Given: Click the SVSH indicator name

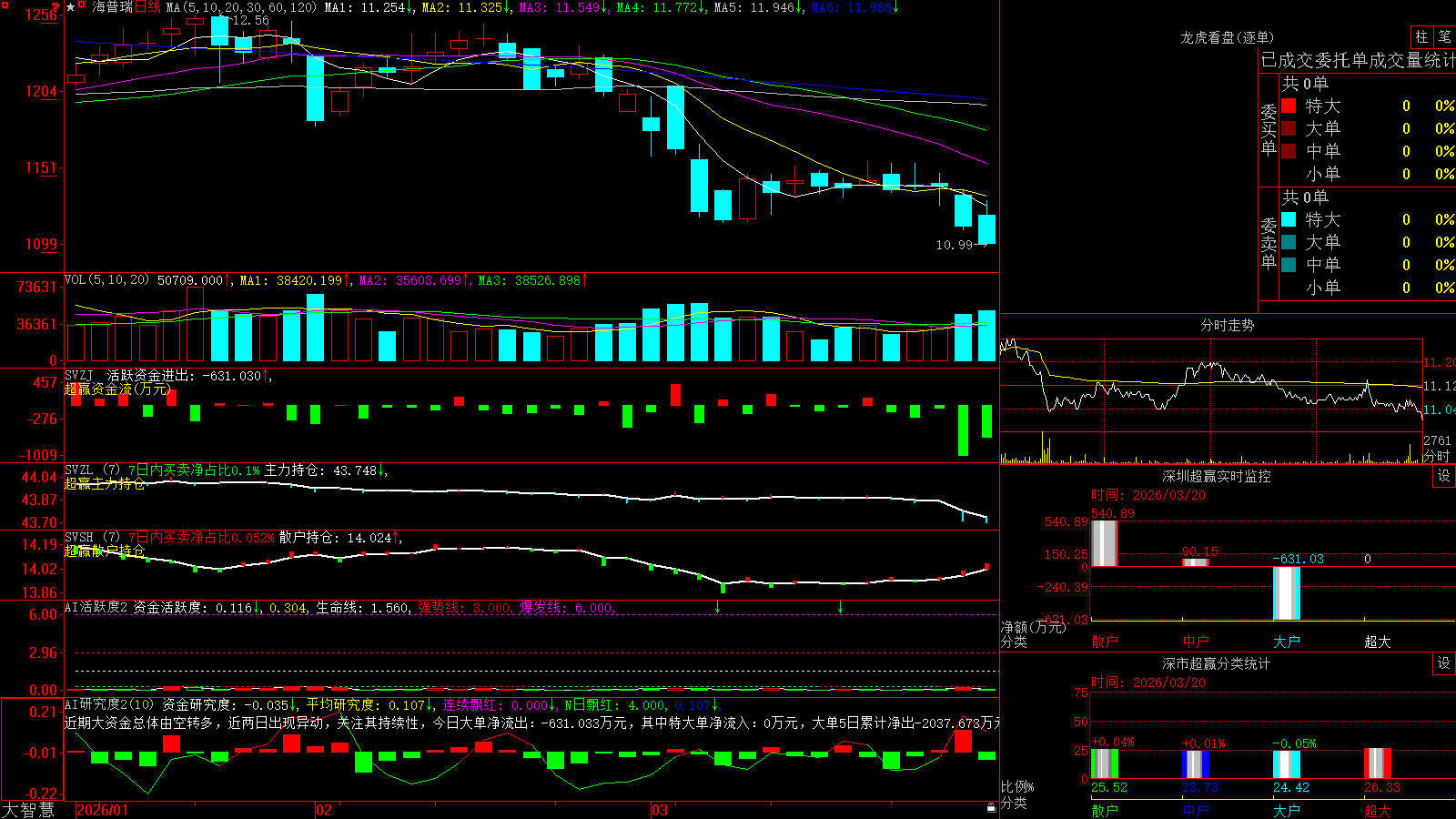Looking at the screenshot, I should 79,537.
